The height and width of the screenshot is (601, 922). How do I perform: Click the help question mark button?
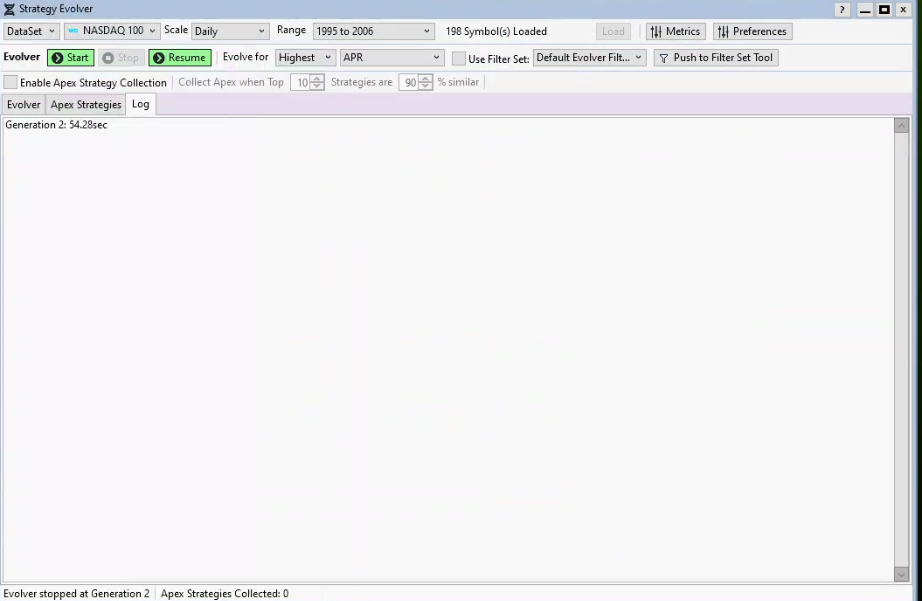point(843,10)
